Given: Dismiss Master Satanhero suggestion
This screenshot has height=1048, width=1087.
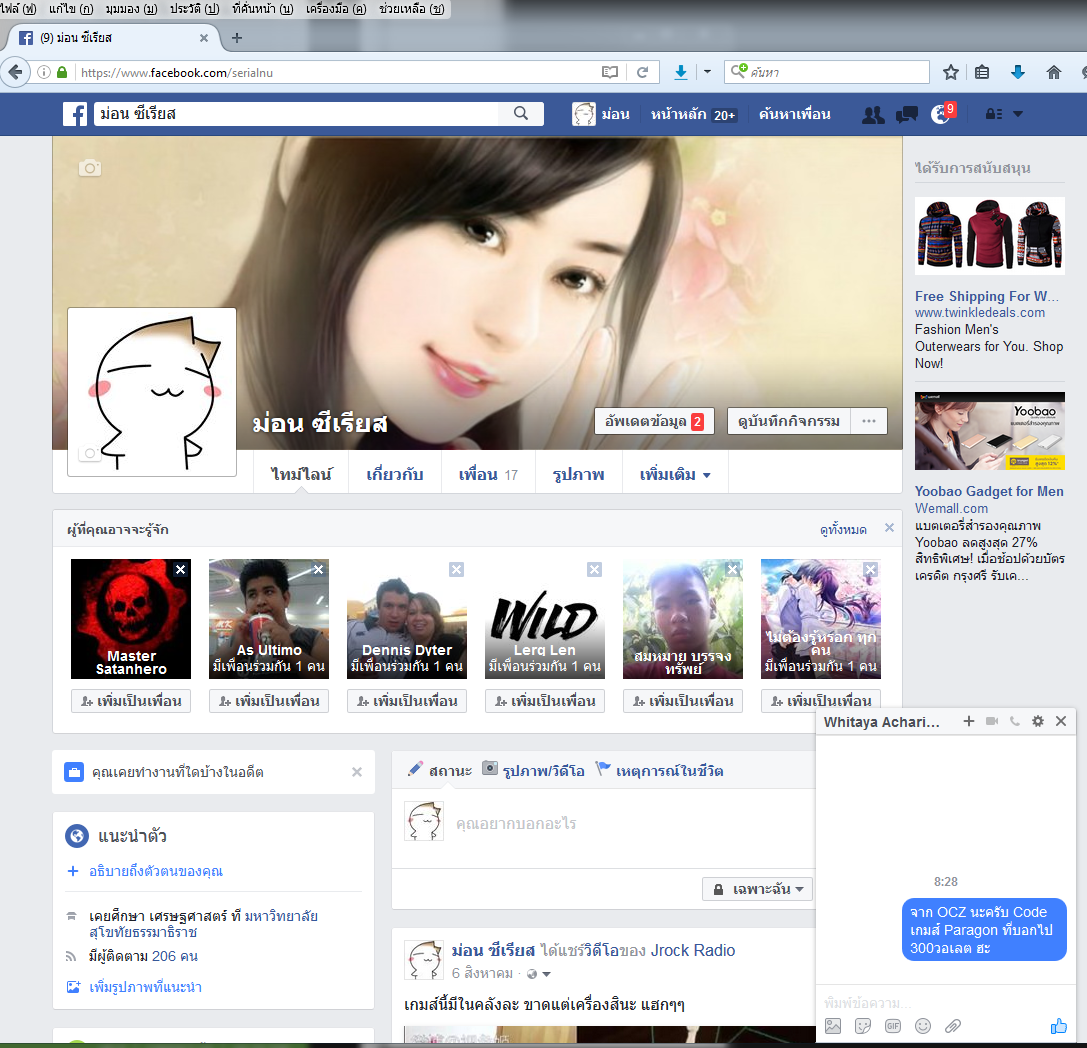Looking at the screenshot, I should [x=180, y=570].
